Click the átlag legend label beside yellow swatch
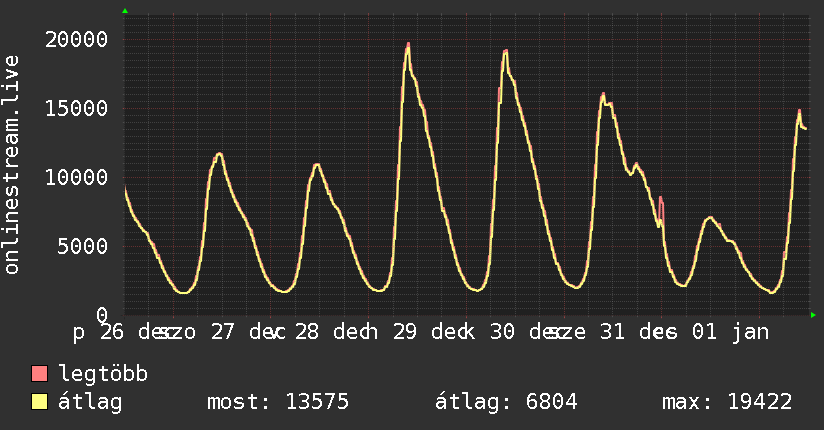This screenshot has width=824, height=430. 90,402
